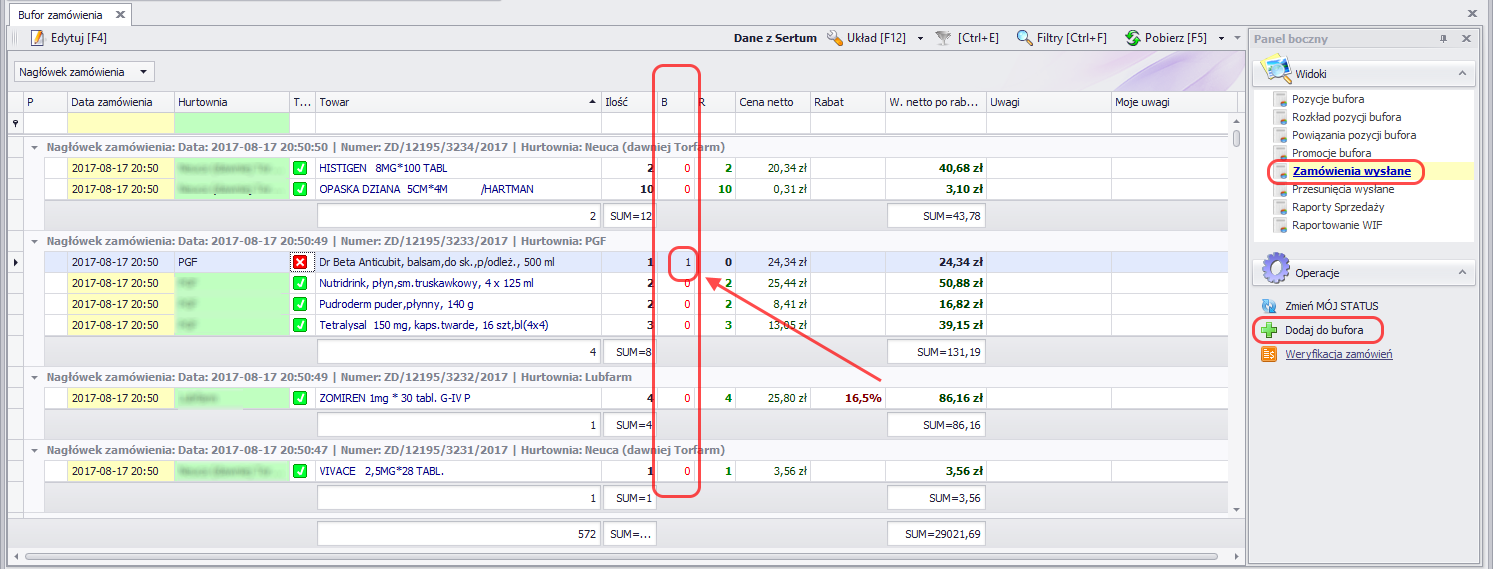Toggle green checkmark on ZOMIREN row
1493x569 pixels.
tap(300, 398)
